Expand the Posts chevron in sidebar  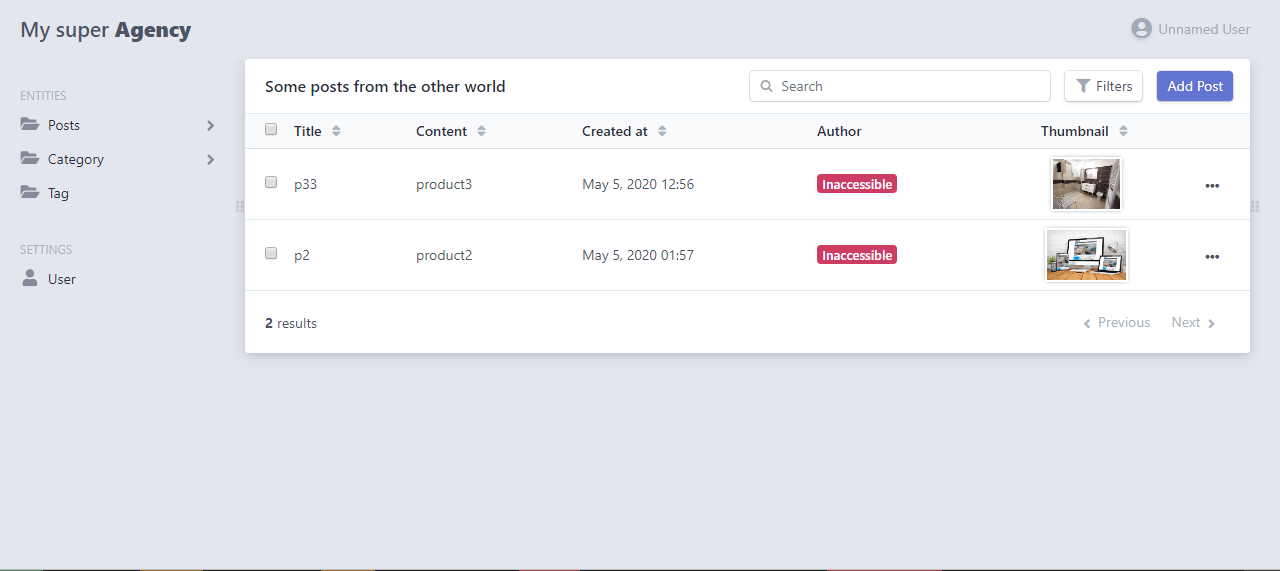[x=210, y=125]
